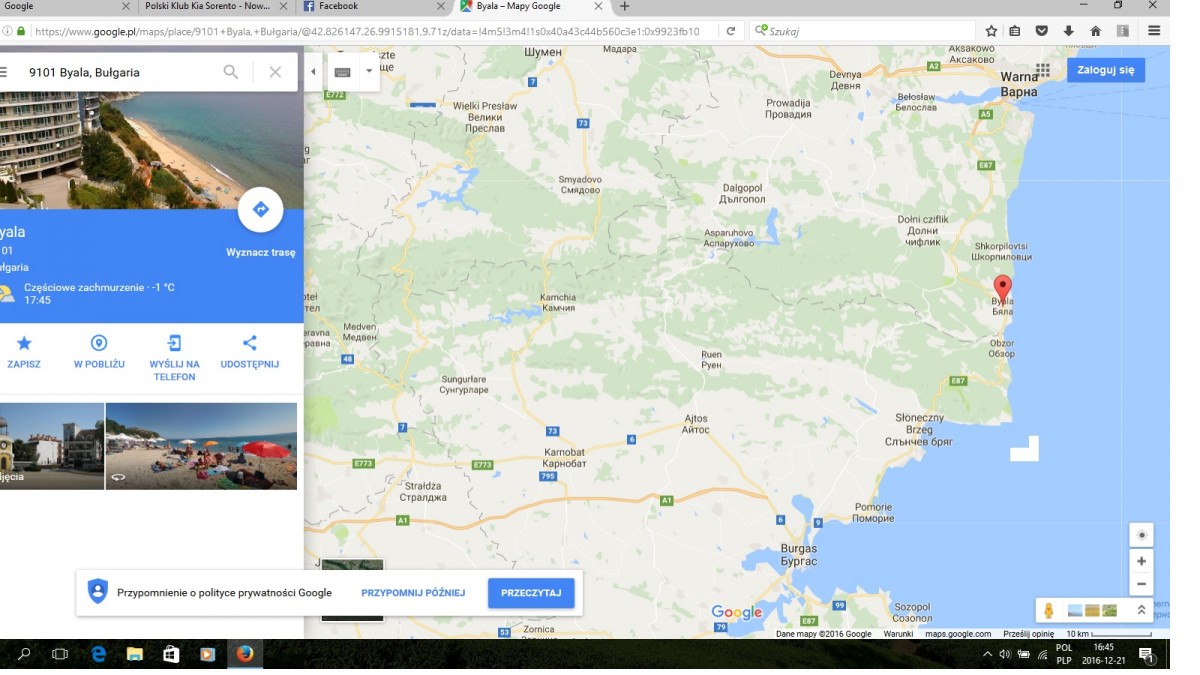Open the Windows action center notifications
The width and height of the screenshot is (1200, 675).
[1147, 655]
